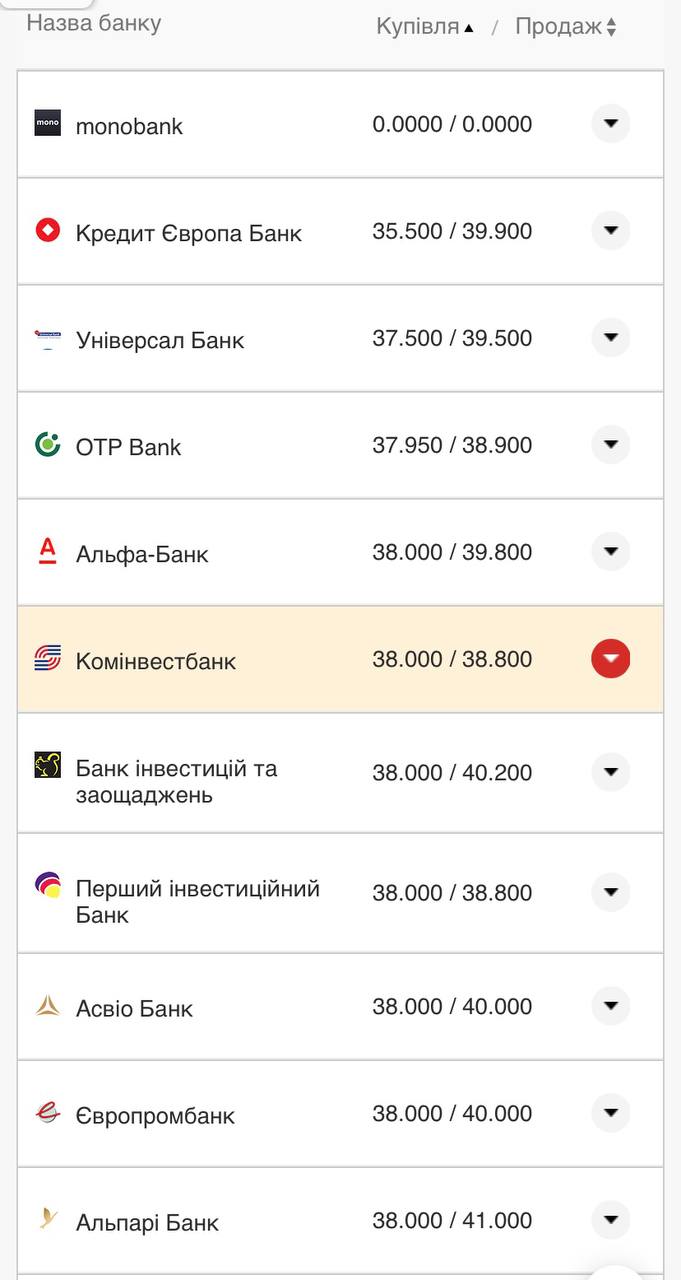Click the Універсал Банк logo
The image size is (681, 1280).
point(48,338)
